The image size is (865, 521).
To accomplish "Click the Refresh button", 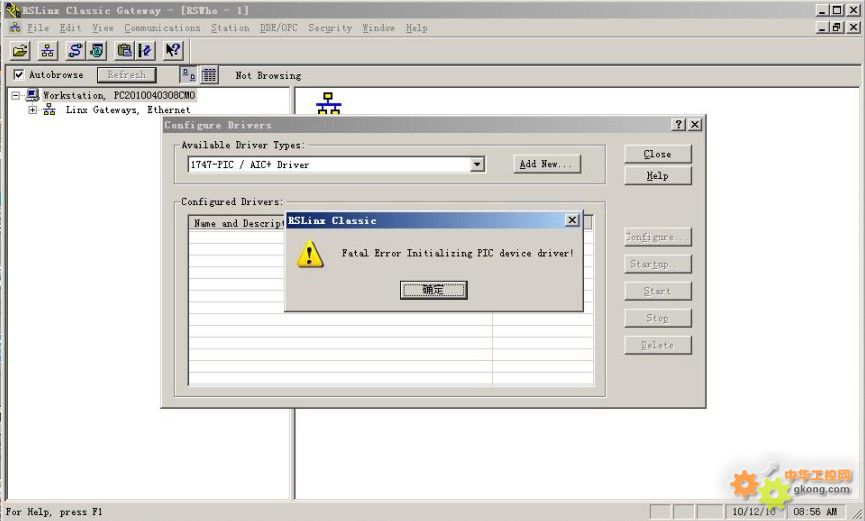I will [x=127, y=75].
